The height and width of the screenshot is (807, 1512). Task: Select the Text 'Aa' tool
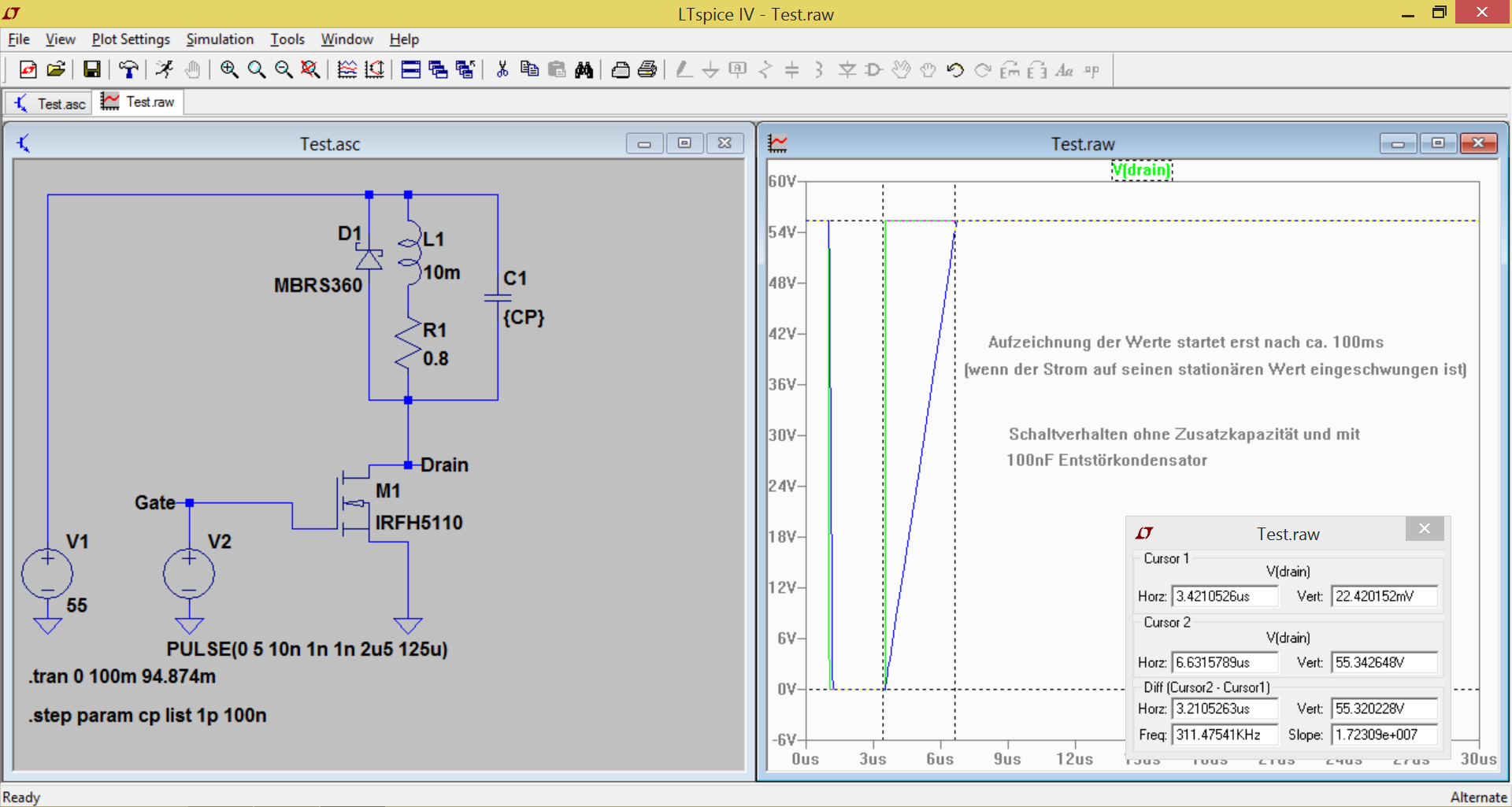(x=1065, y=70)
